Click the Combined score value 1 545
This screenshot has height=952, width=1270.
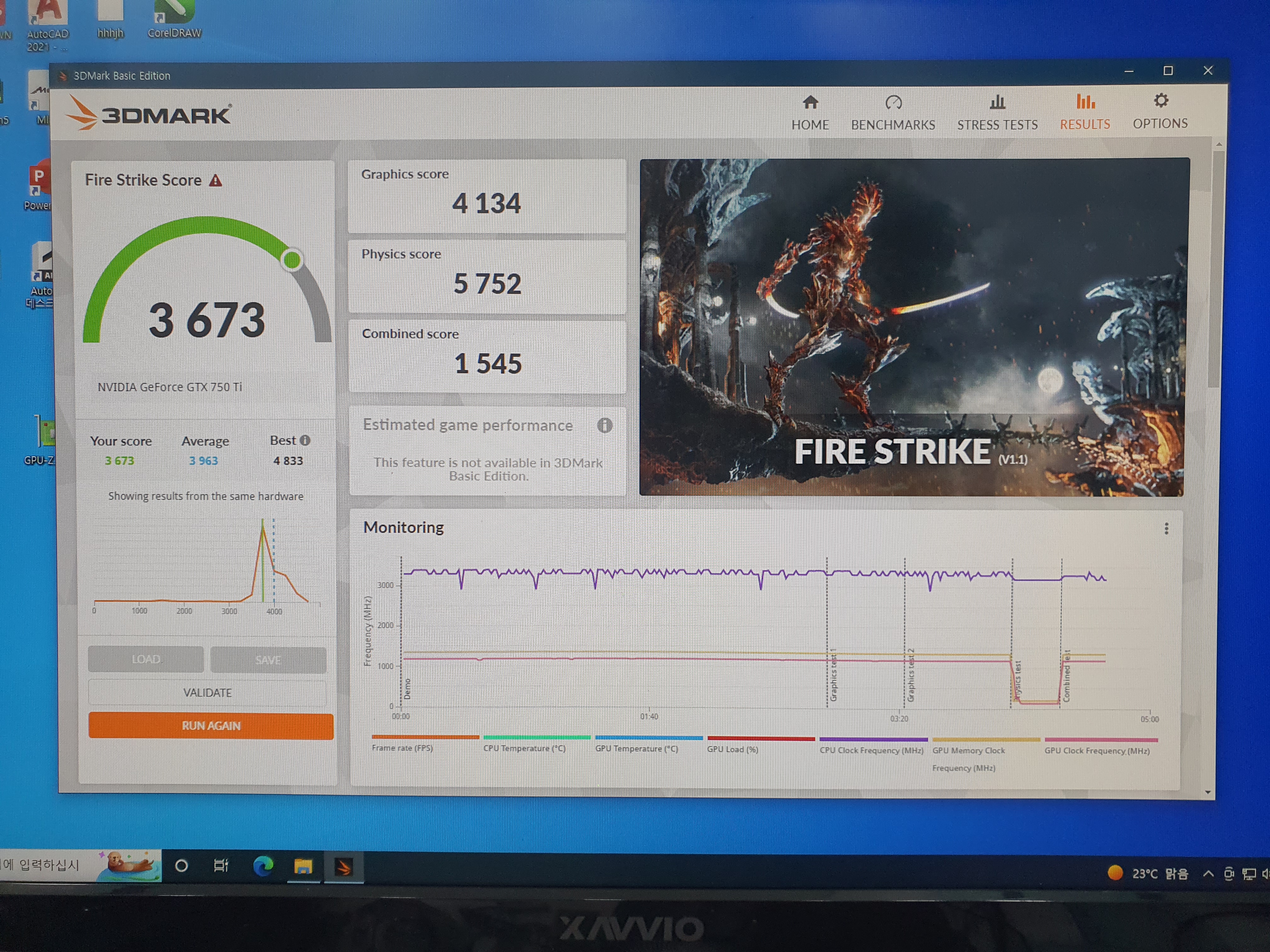[x=488, y=363]
